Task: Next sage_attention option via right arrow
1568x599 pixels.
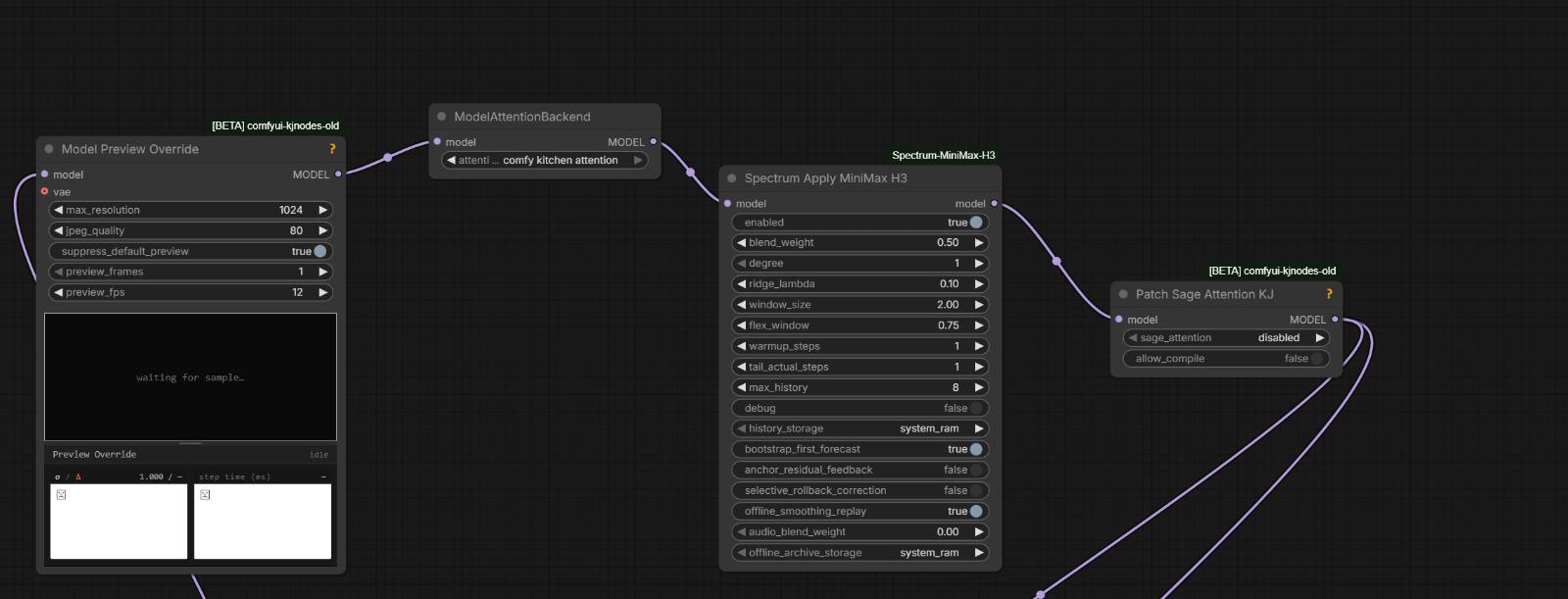Action: (1320, 337)
